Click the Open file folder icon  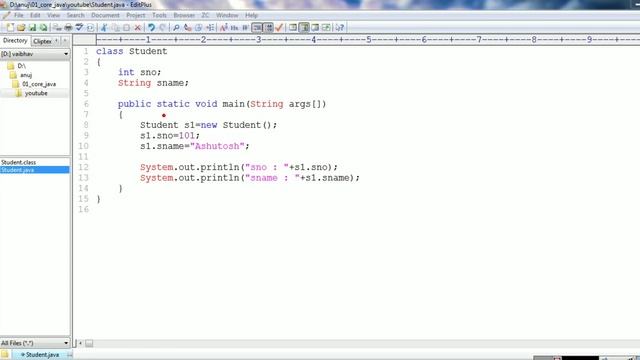tap(21, 27)
